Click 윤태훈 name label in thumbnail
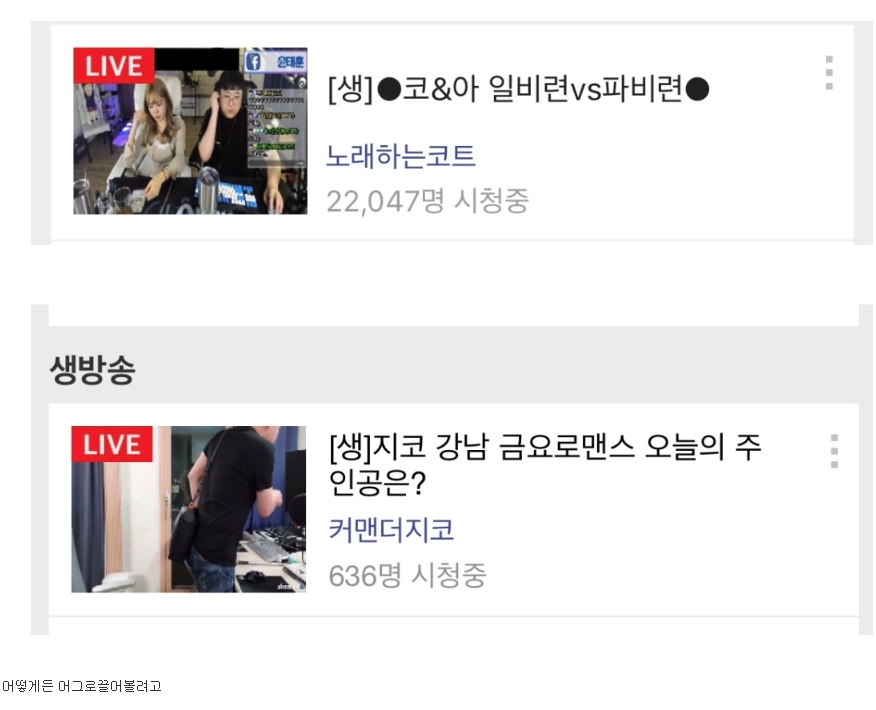The width and height of the screenshot is (876, 710). (291, 62)
